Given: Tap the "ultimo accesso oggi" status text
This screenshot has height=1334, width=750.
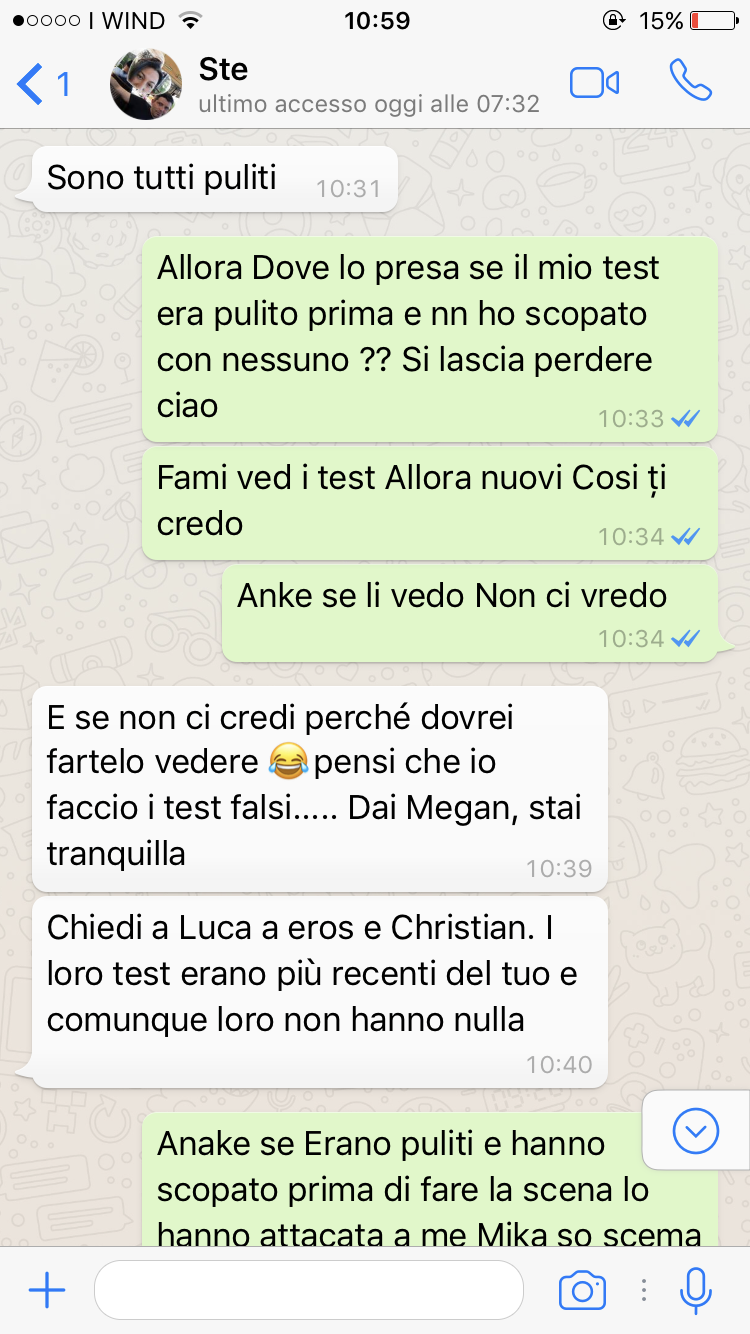Looking at the screenshot, I should 369,104.
